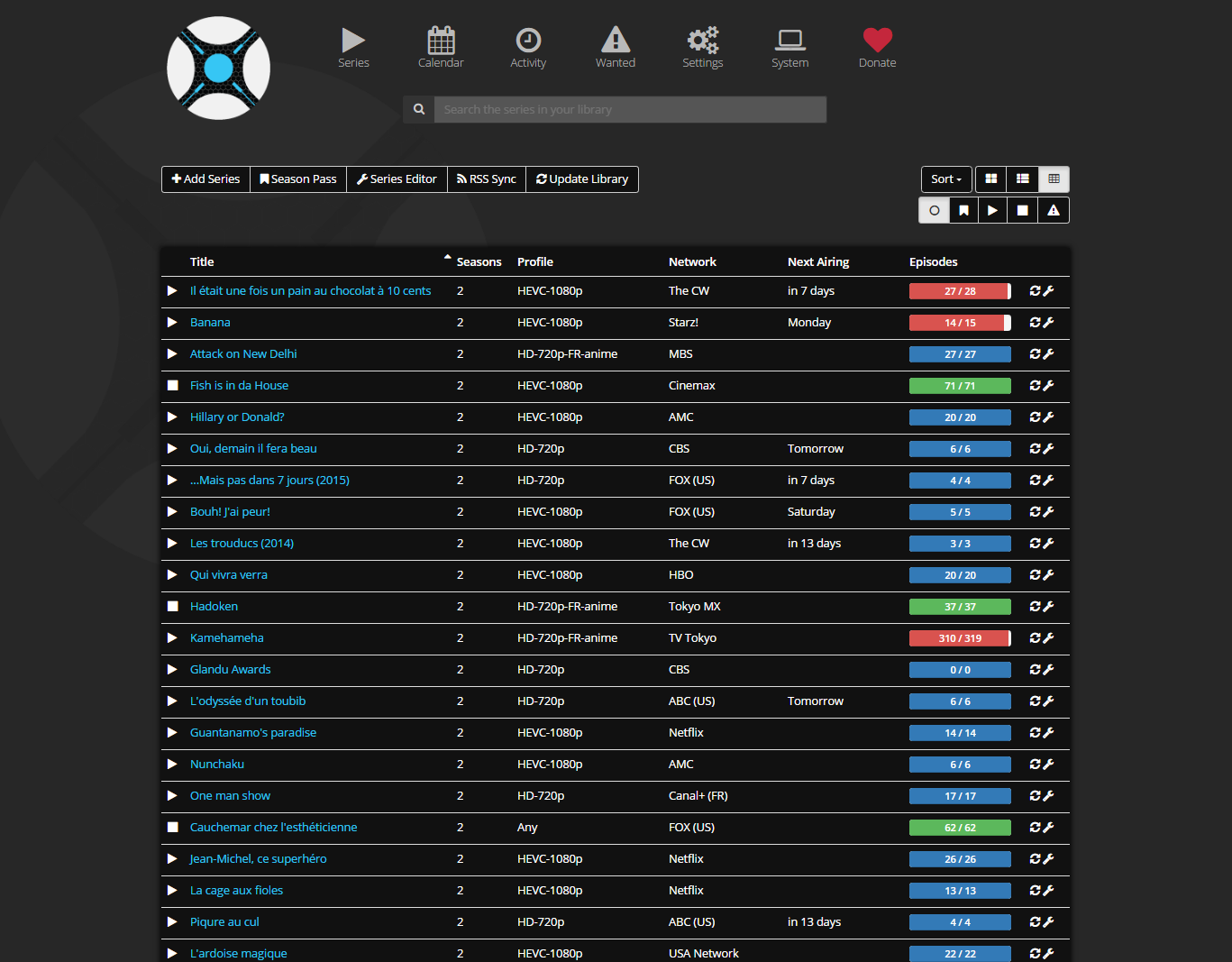Edit the Banana series with wrench
The image size is (1232, 962).
coord(1048,323)
